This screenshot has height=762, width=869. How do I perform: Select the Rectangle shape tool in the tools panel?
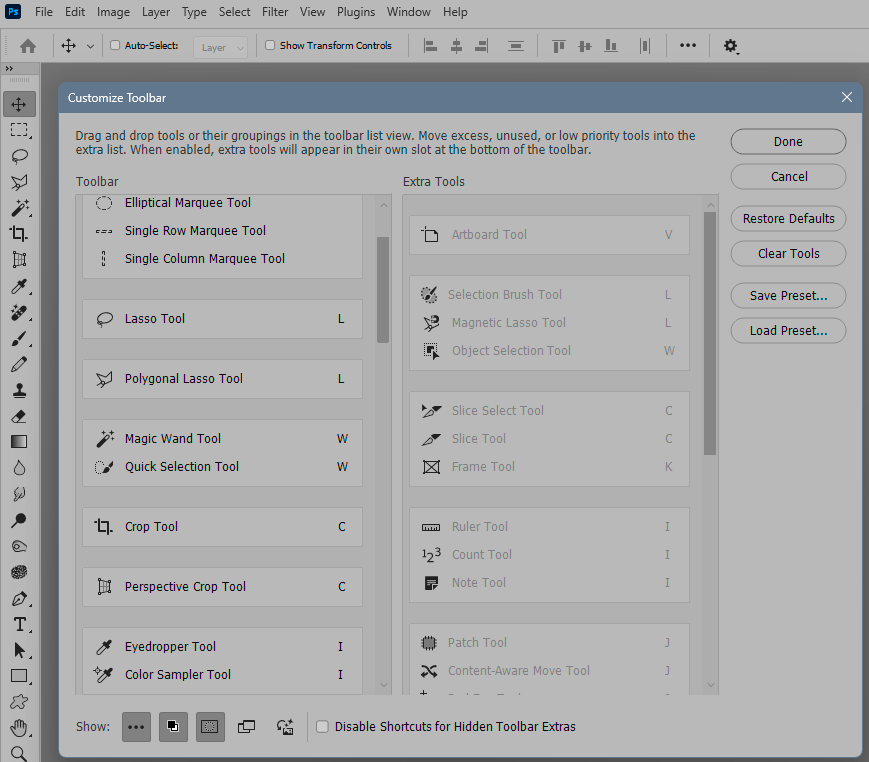(19, 676)
